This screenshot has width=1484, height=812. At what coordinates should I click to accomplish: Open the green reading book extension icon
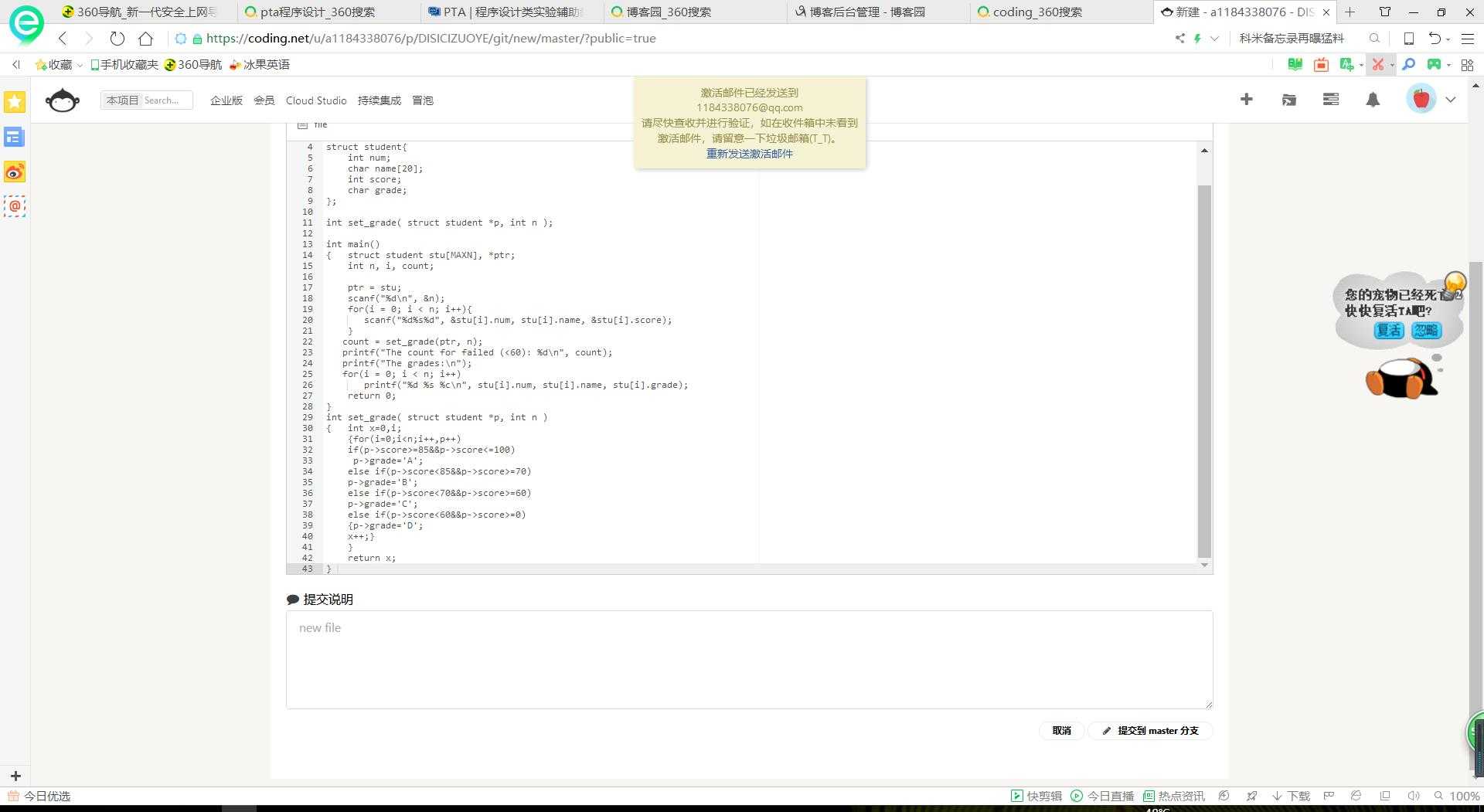1295,65
